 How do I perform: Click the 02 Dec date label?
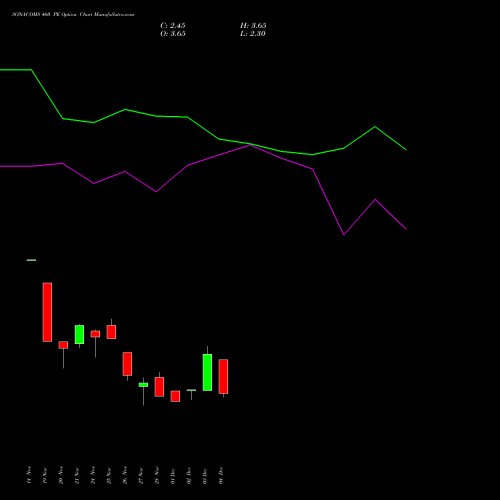coord(189,475)
